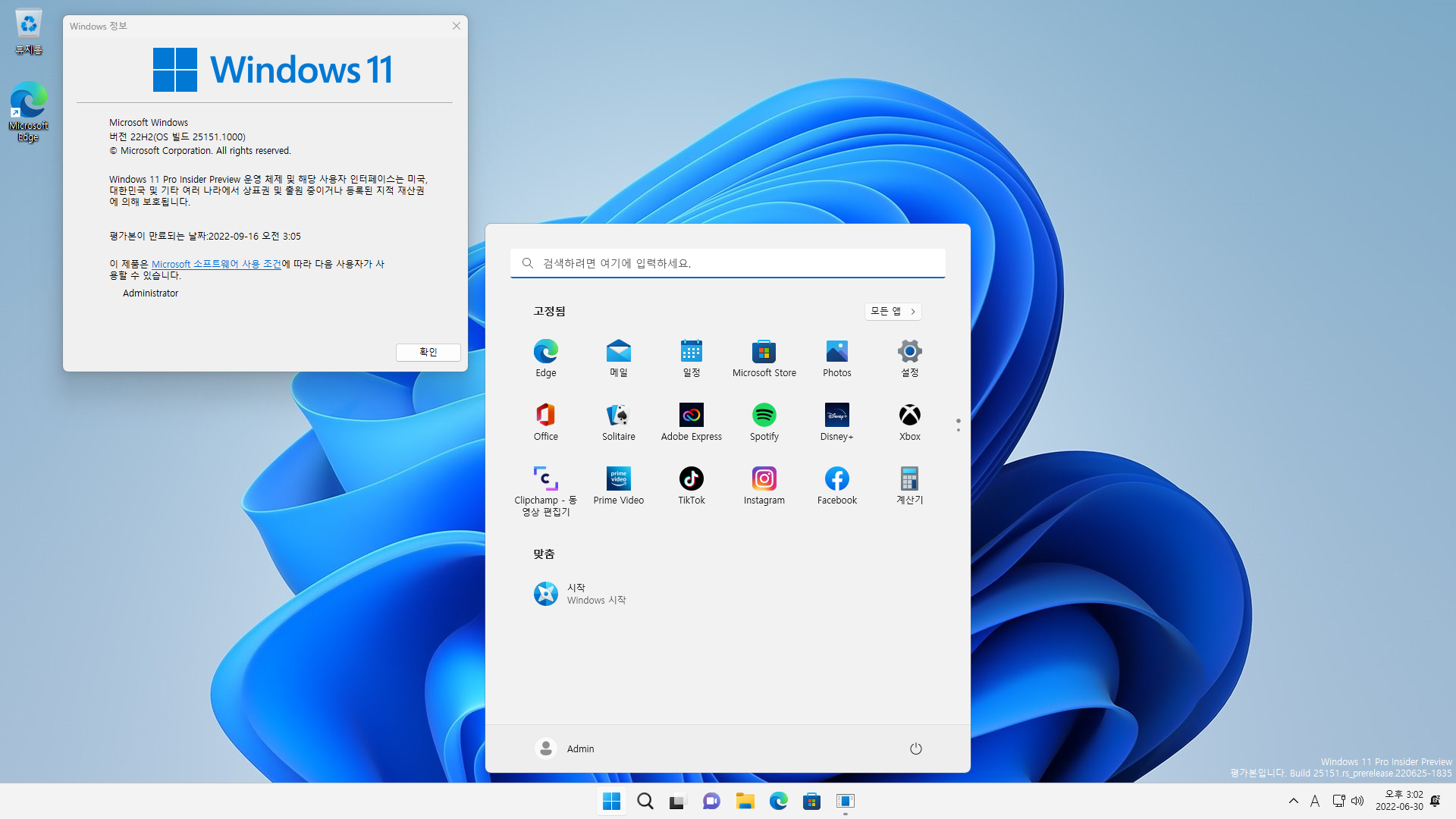Open File Explorer on taskbar
Viewport: 1456px width, 819px height.
tap(745, 802)
